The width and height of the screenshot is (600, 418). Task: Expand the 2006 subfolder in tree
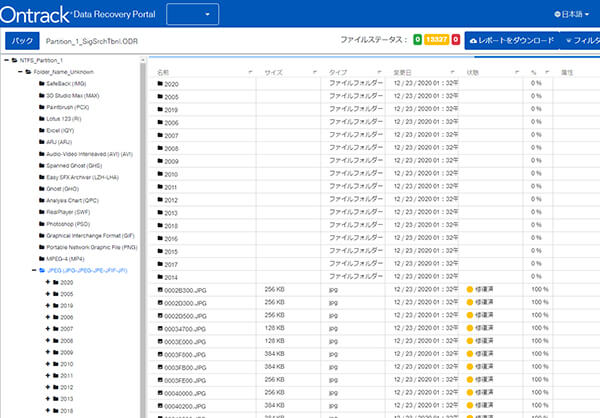click(x=48, y=317)
